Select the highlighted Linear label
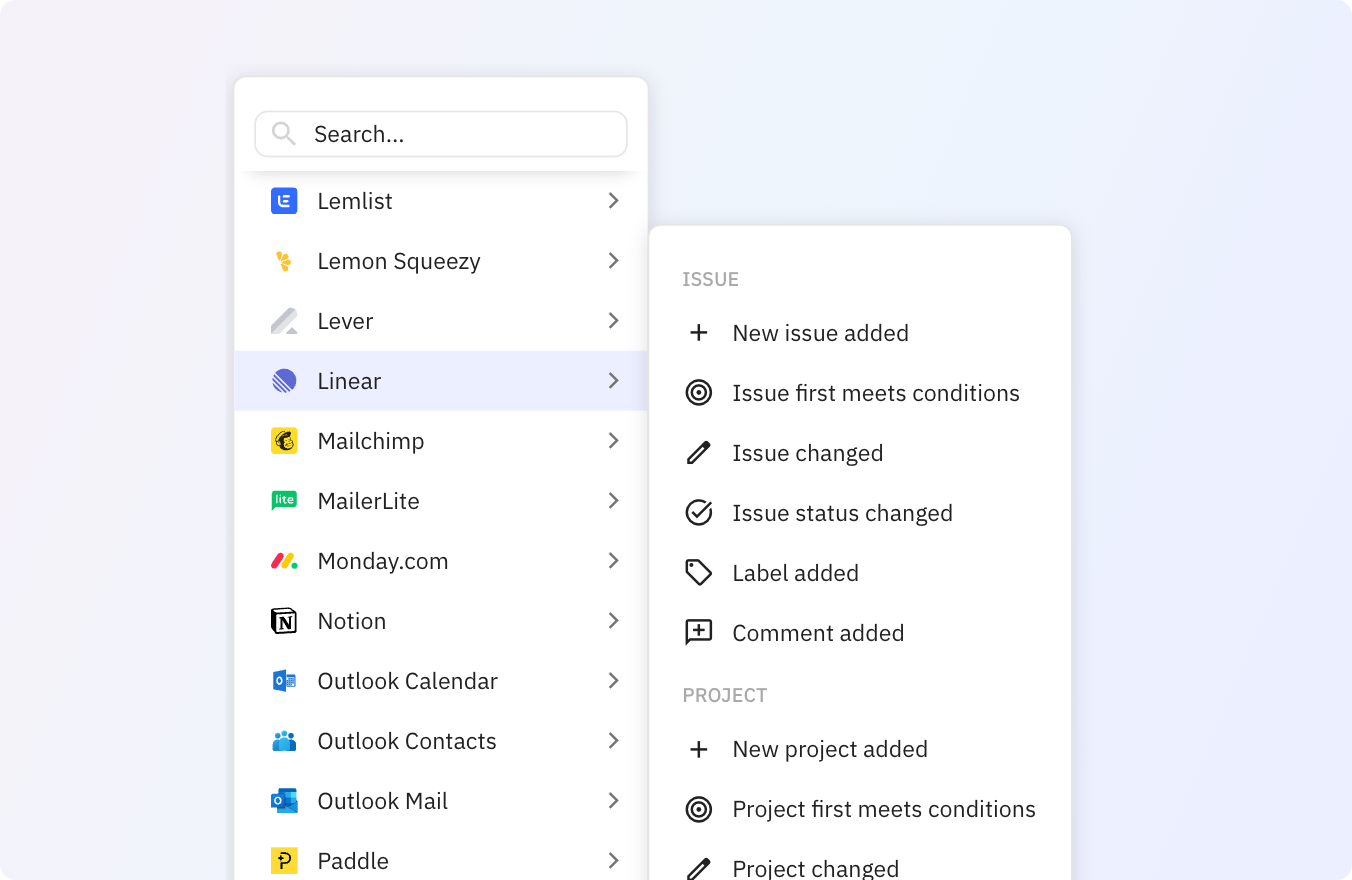The height and width of the screenshot is (880, 1352). pos(349,381)
